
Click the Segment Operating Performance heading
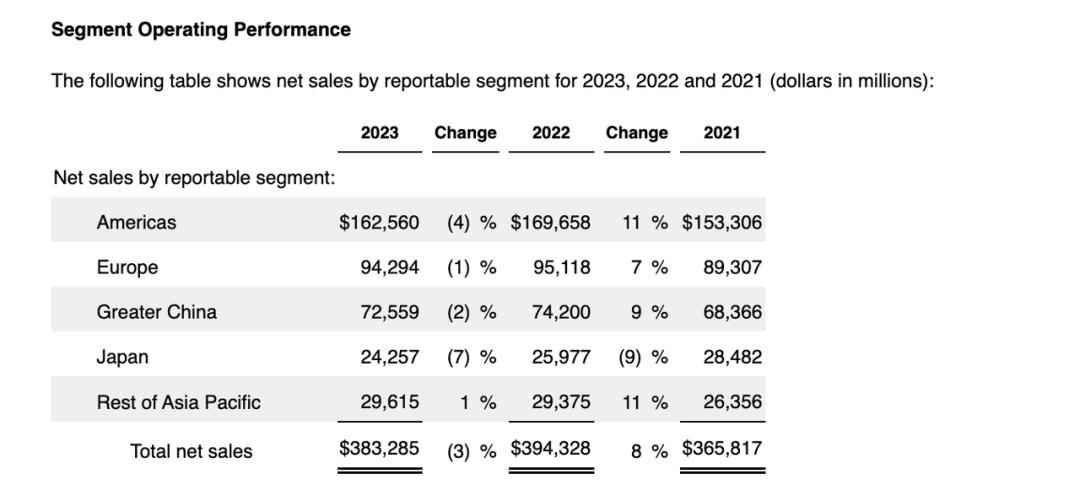point(201,30)
